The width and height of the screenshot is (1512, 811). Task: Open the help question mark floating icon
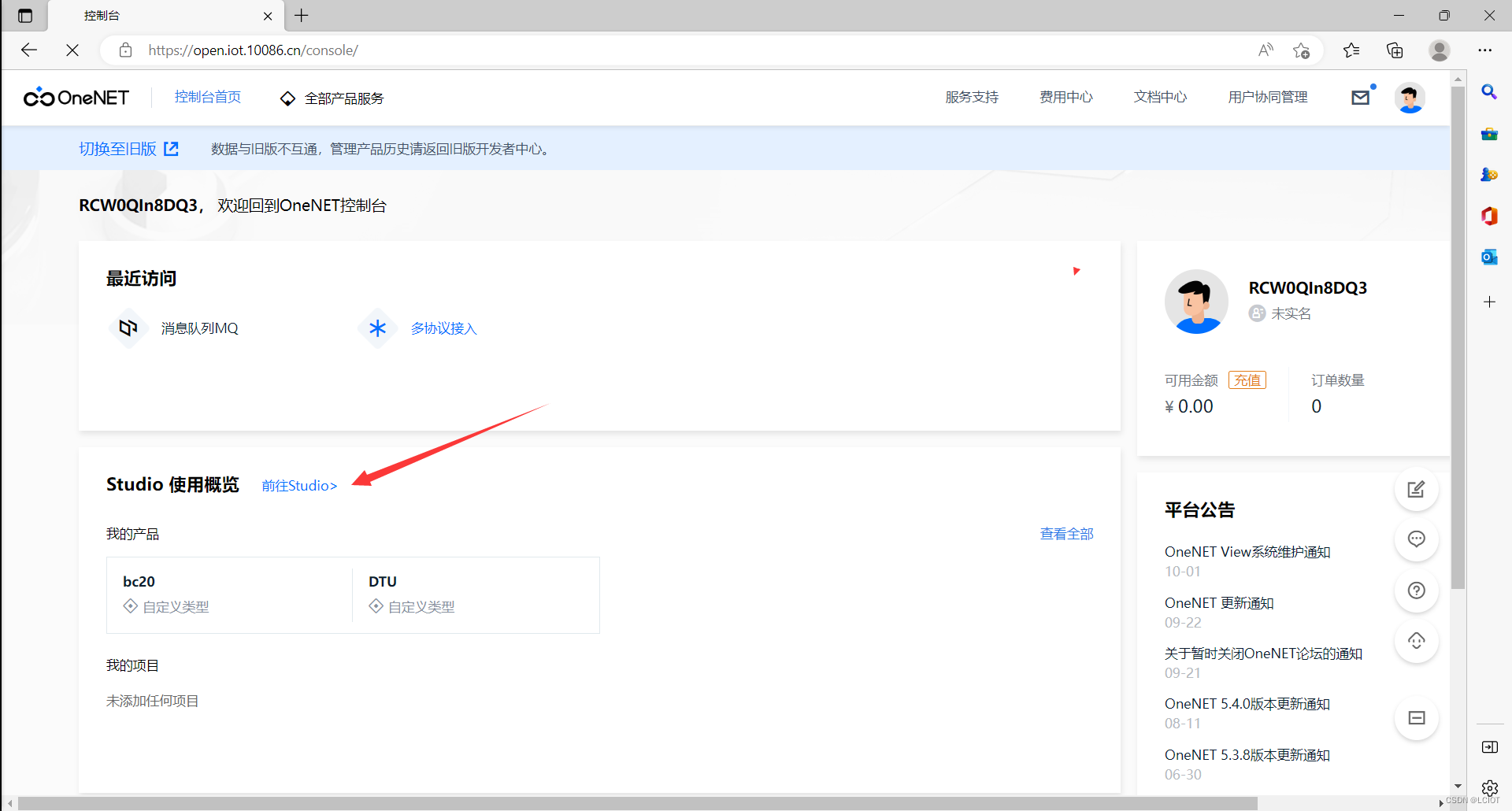tap(1416, 591)
